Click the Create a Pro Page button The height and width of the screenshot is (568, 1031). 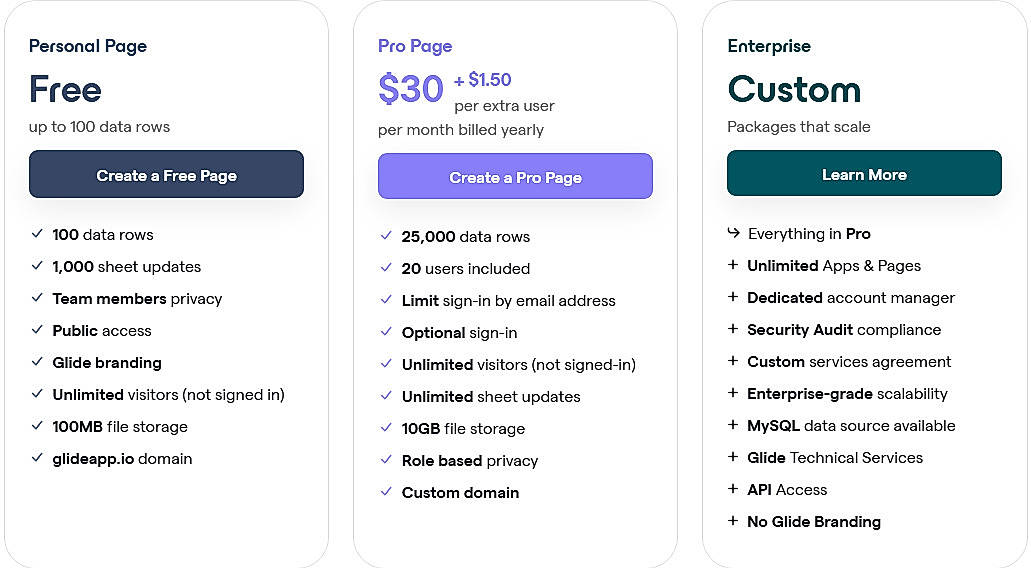coord(515,177)
